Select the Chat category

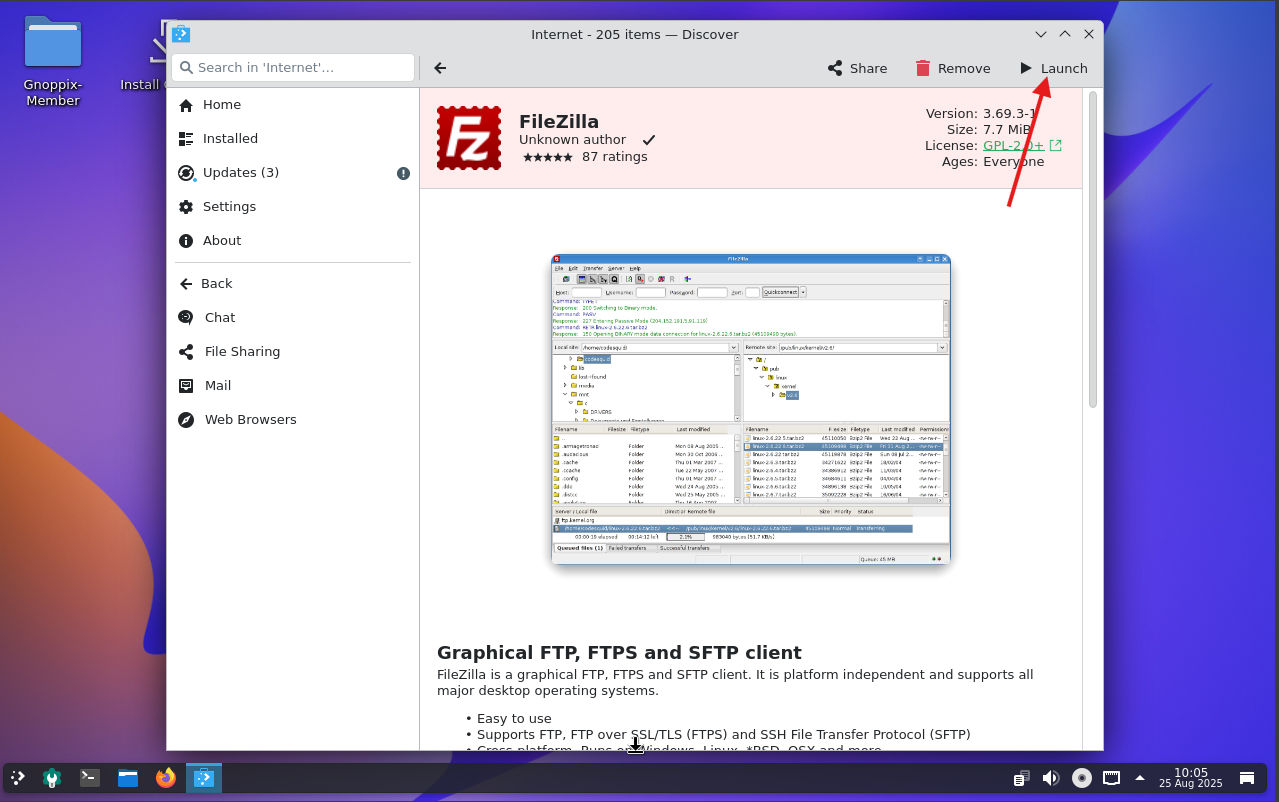tap(220, 318)
